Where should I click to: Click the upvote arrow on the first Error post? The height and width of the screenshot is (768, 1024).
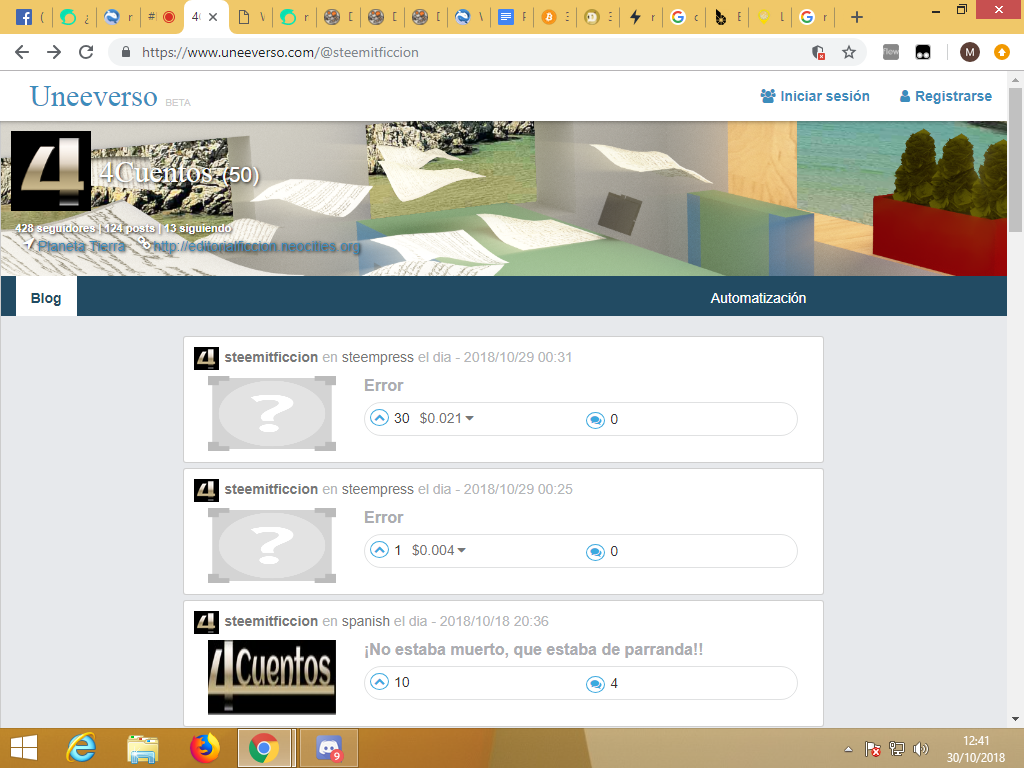pos(379,418)
